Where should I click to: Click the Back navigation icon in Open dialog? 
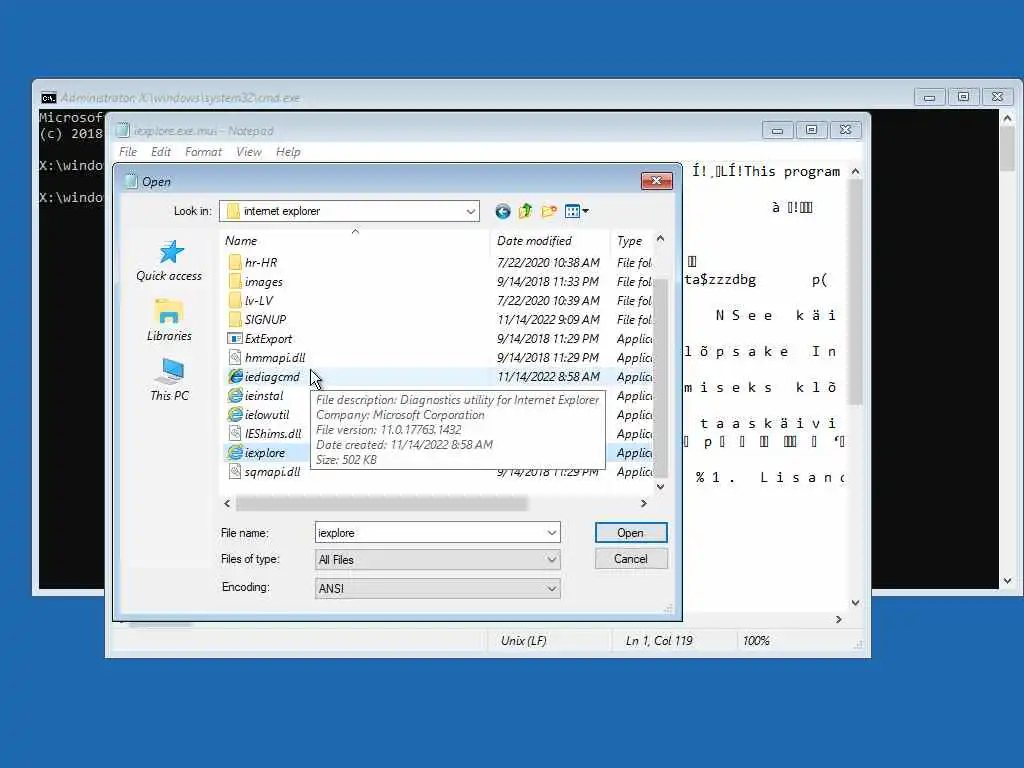pyautogui.click(x=502, y=211)
